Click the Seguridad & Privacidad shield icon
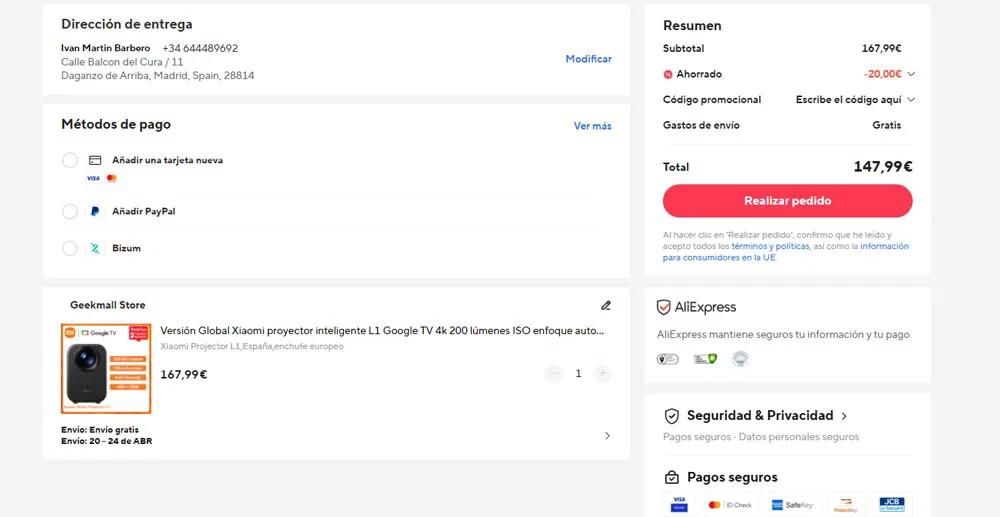The image size is (1000, 517). coord(672,416)
